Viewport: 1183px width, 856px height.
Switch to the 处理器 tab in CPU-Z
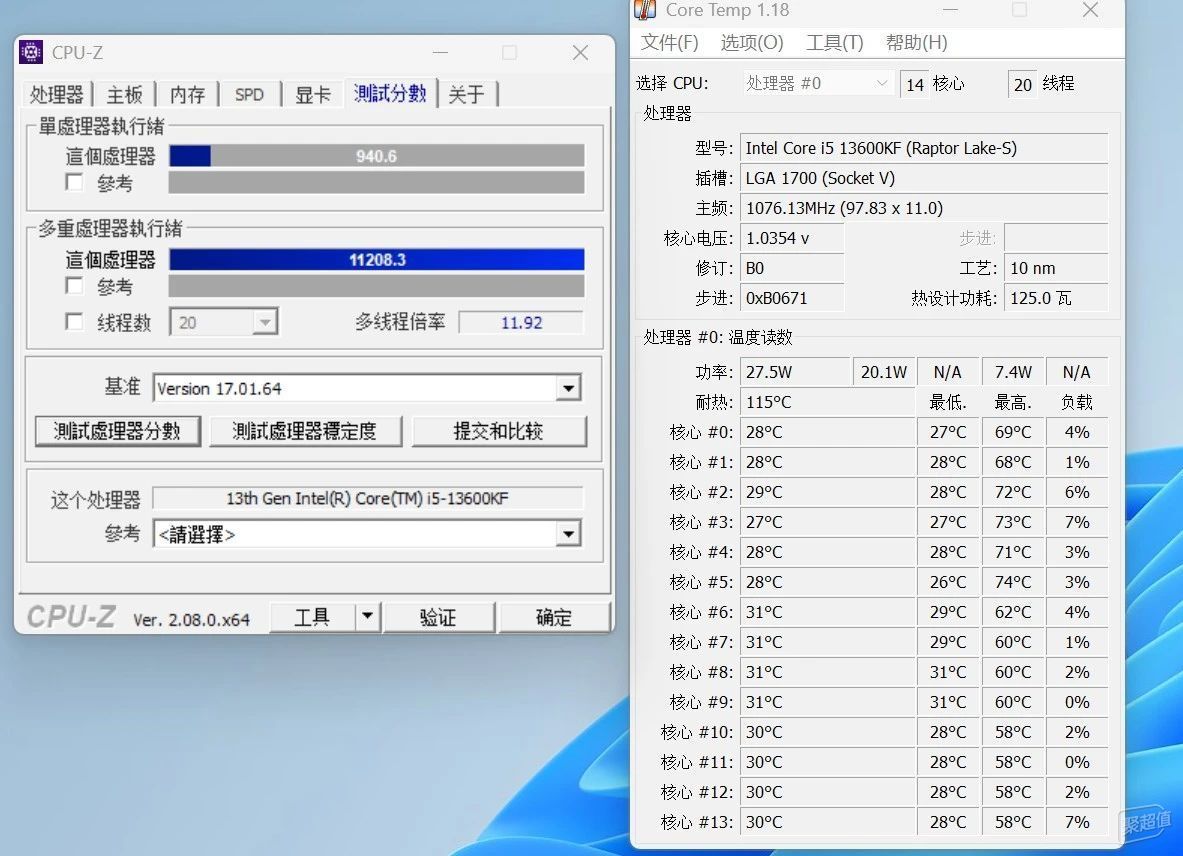tap(56, 95)
